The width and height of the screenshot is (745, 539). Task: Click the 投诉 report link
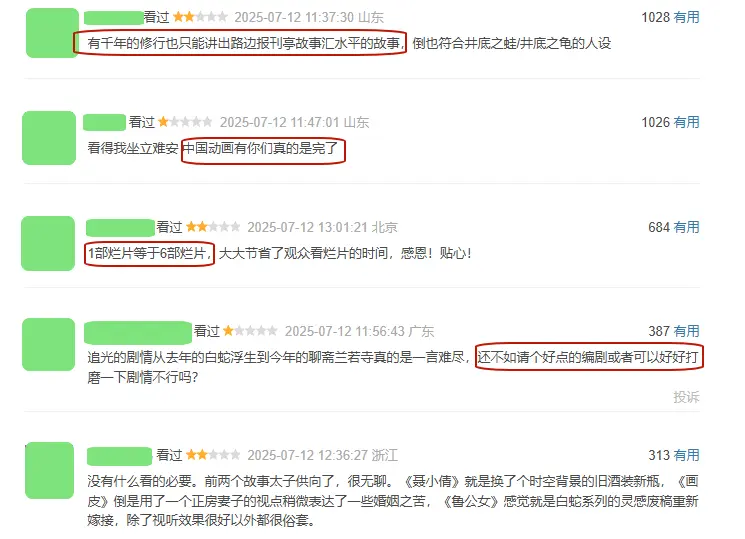point(686,397)
